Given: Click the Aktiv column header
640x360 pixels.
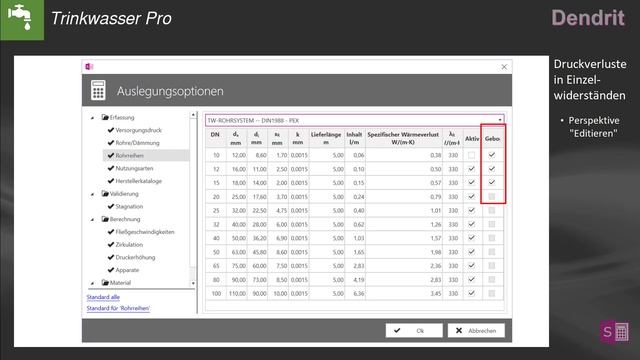Looking at the screenshot, I should coord(472,138).
